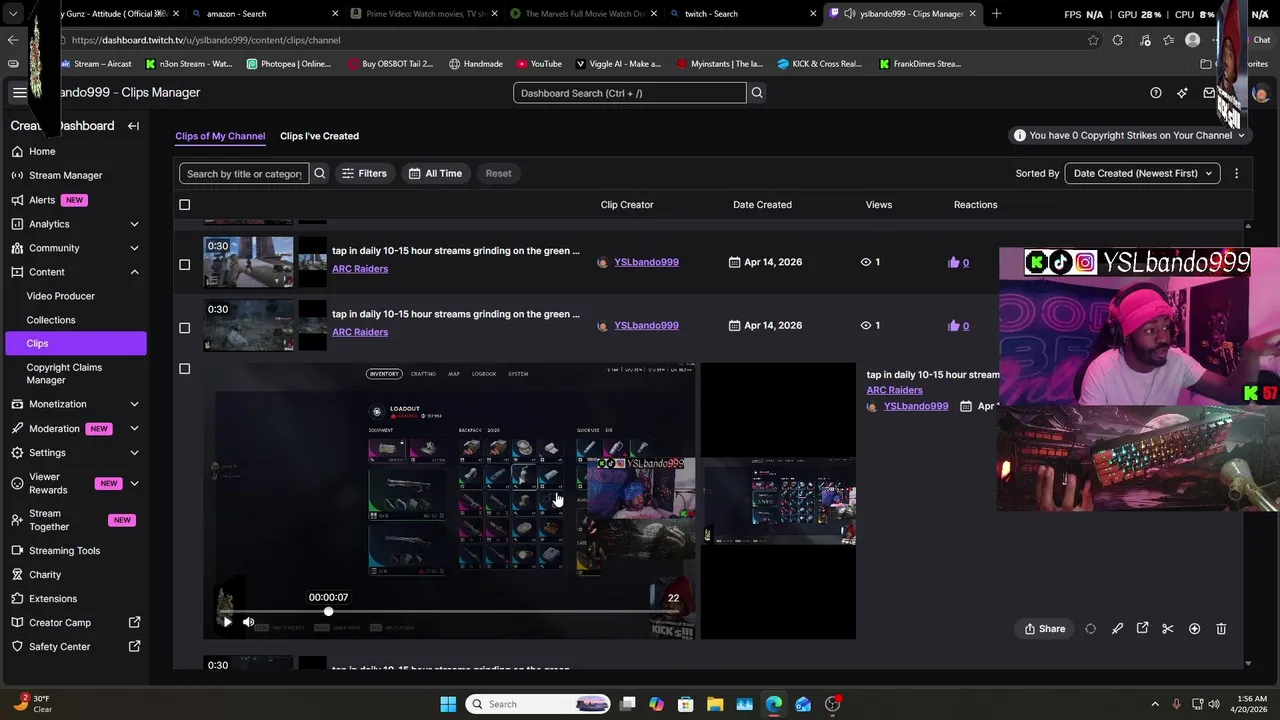Expand the Copyright Strikes notice chevron
Screen dimensions: 1280x720
(x=1241, y=135)
